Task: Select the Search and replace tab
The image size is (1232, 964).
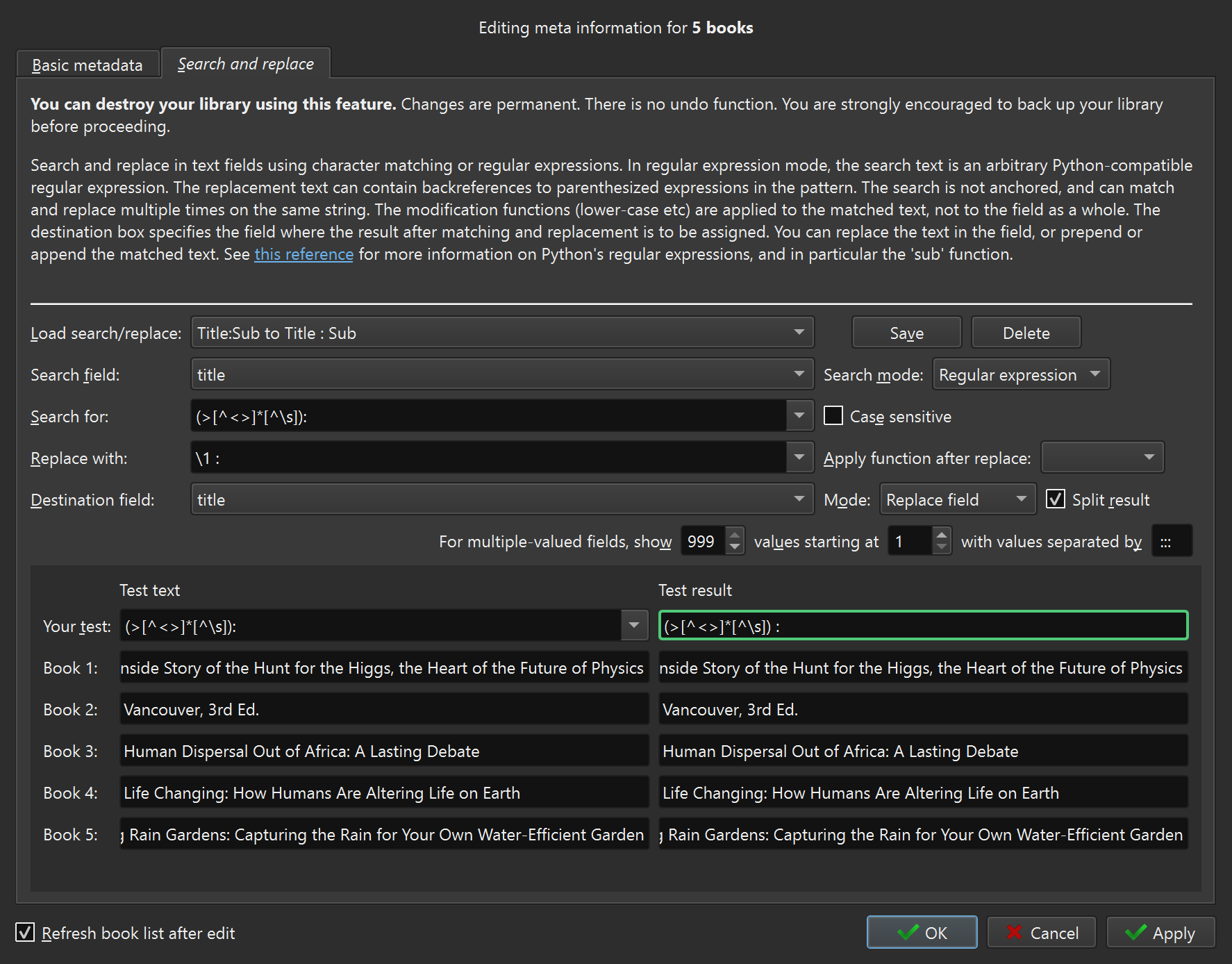Action: point(246,63)
